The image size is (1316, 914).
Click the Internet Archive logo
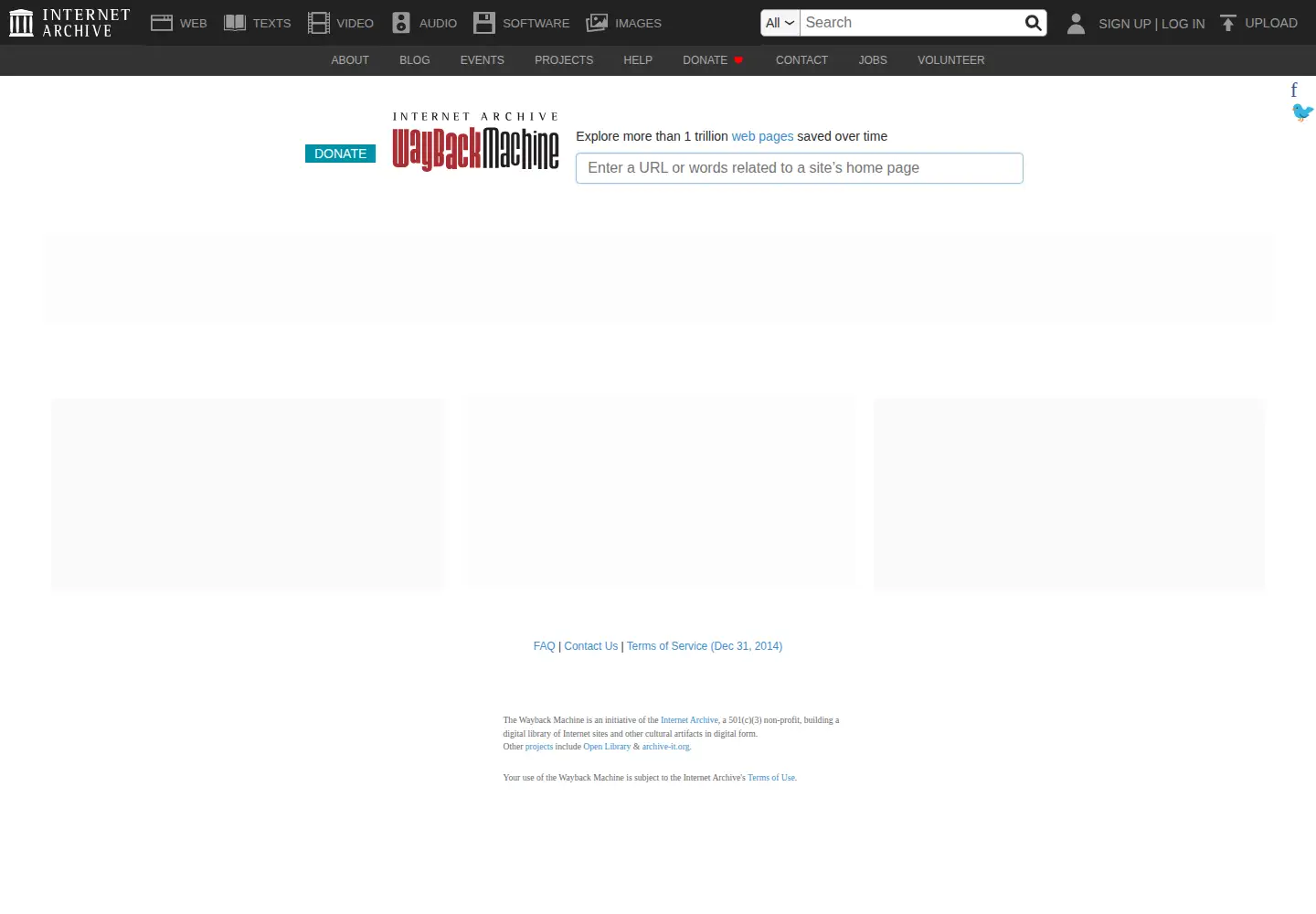click(x=69, y=23)
